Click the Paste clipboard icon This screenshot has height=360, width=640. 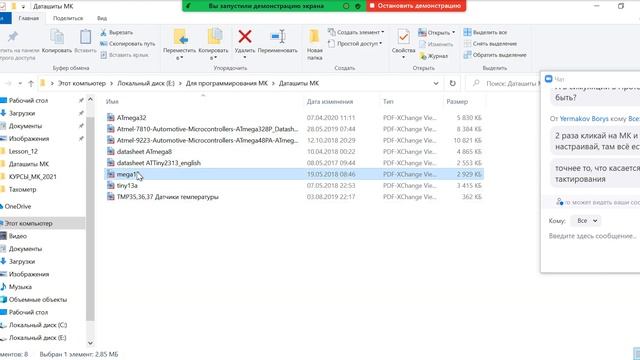coord(85,37)
